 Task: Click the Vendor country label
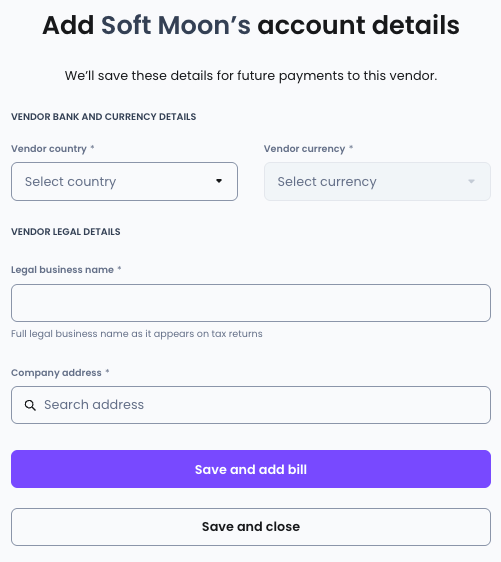click(x=49, y=149)
